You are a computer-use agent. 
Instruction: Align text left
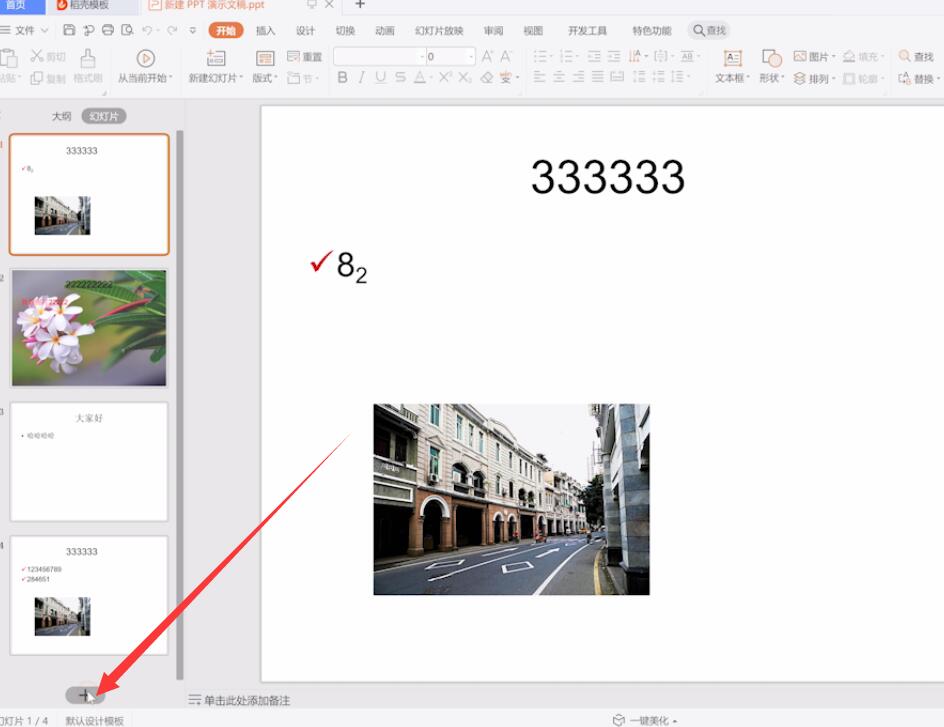click(x=539, y=77)
